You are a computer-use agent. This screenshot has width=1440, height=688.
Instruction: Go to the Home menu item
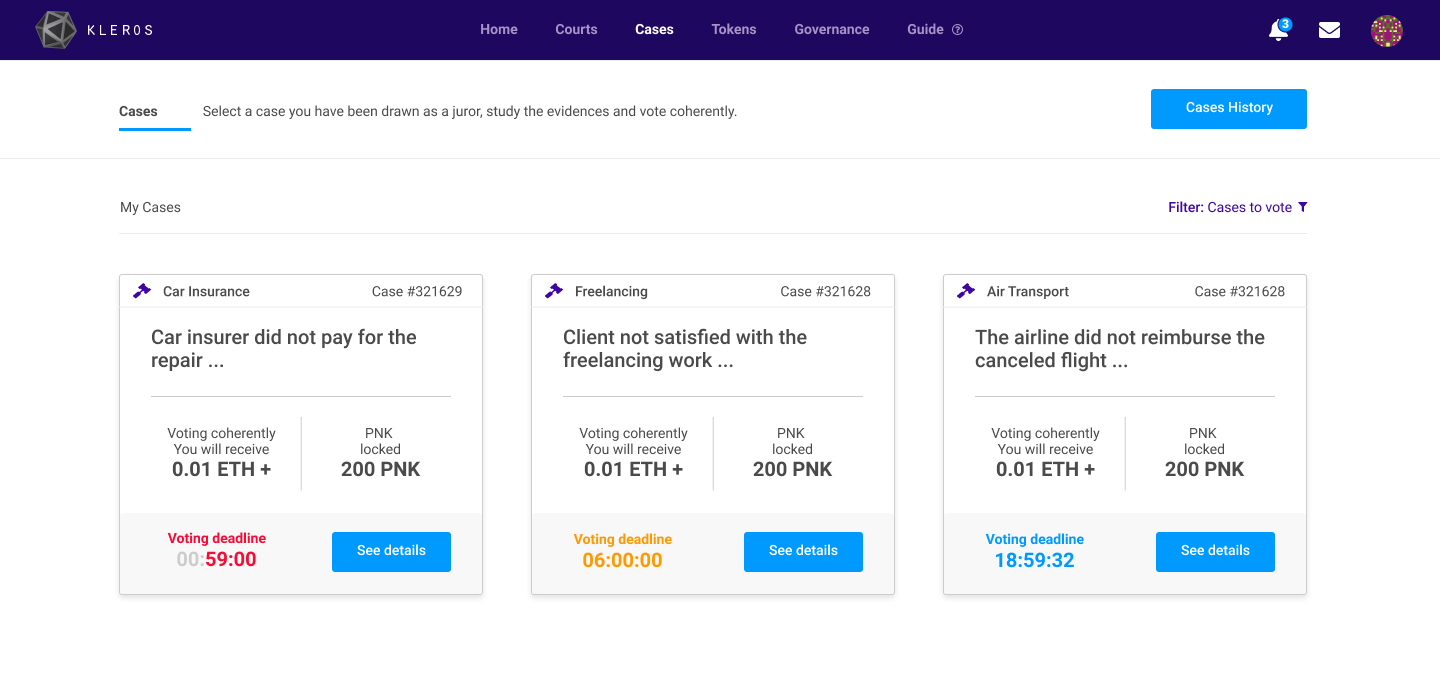coord(499,30)
